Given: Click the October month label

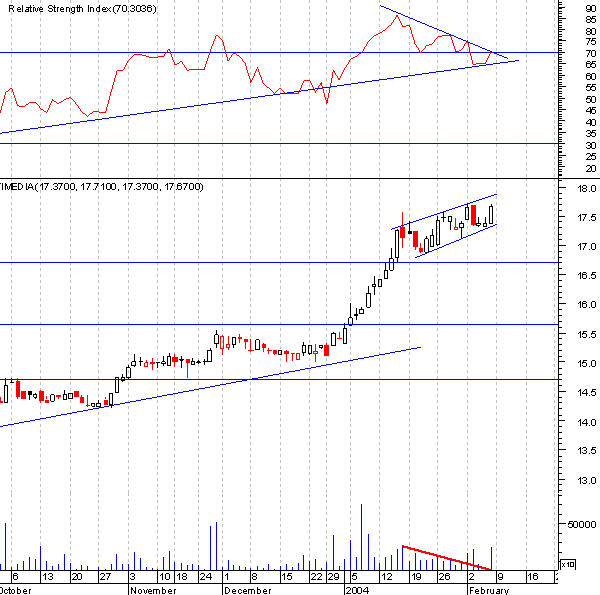Looking at the screenshot, I should point(16,590).
